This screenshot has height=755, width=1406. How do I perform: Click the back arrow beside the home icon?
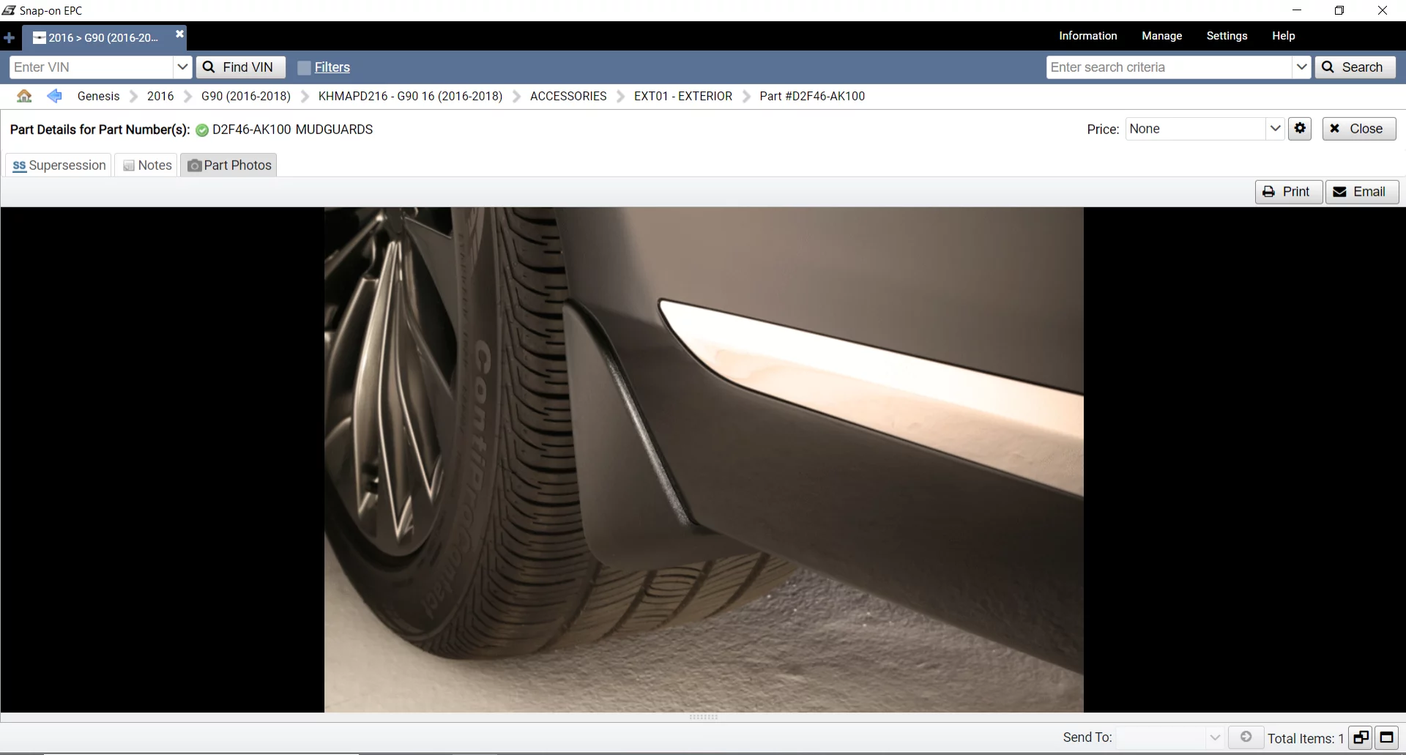pos(54,95)
